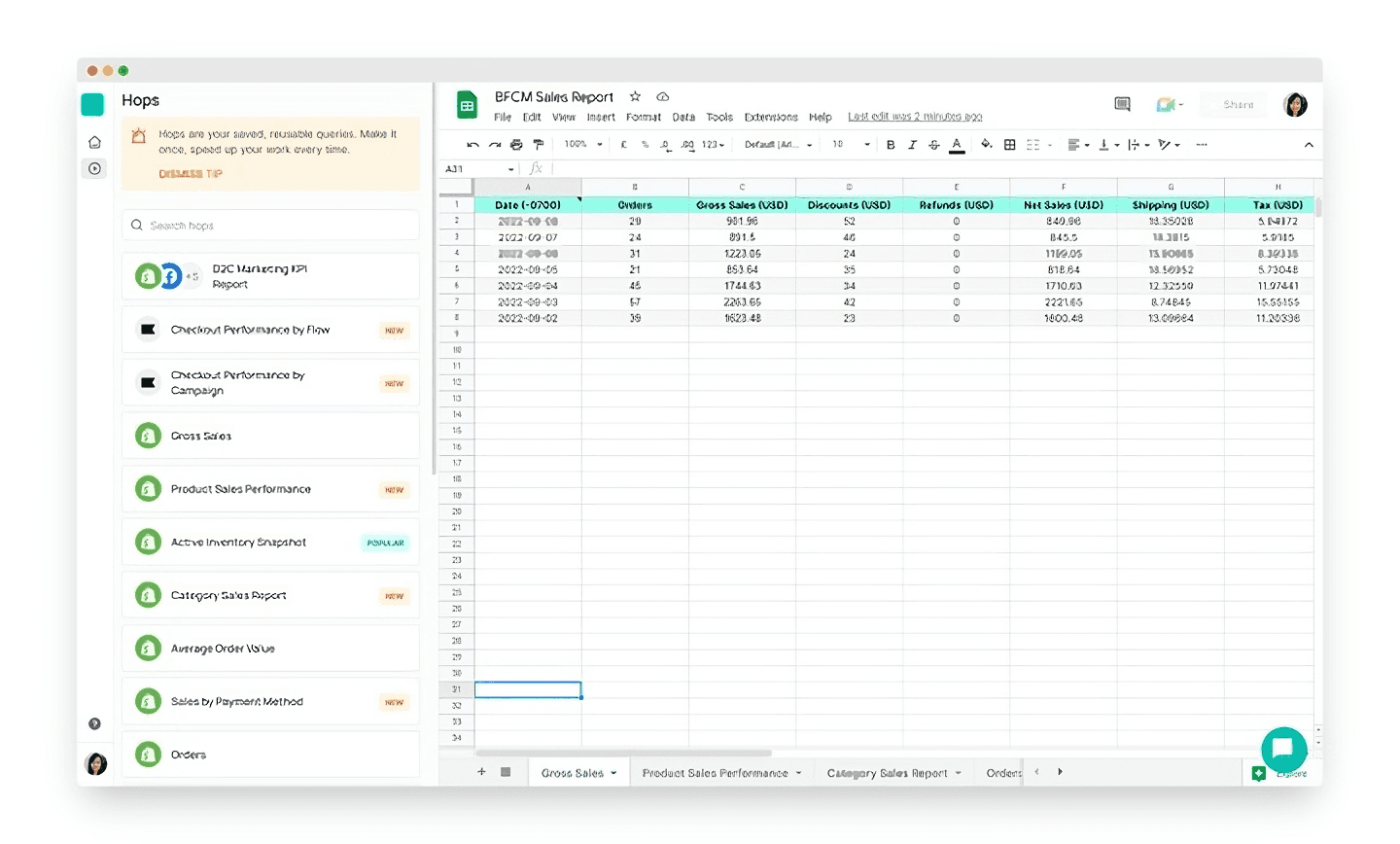The width and height of the screenshot is (1400, 844).
Task: Open the Extensions menu
Action: (770, 117)
